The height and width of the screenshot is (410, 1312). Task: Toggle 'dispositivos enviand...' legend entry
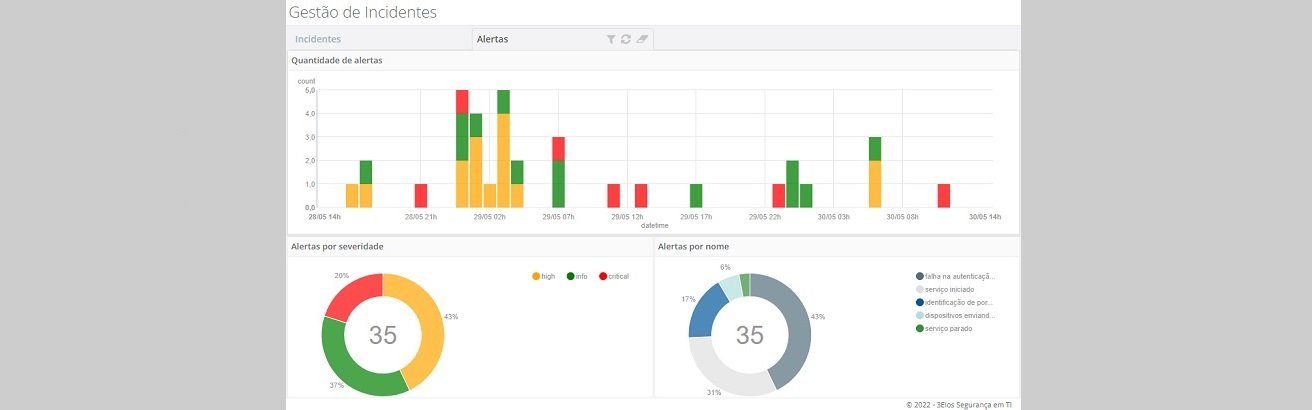pyautogui.click(x=955, y=315)
